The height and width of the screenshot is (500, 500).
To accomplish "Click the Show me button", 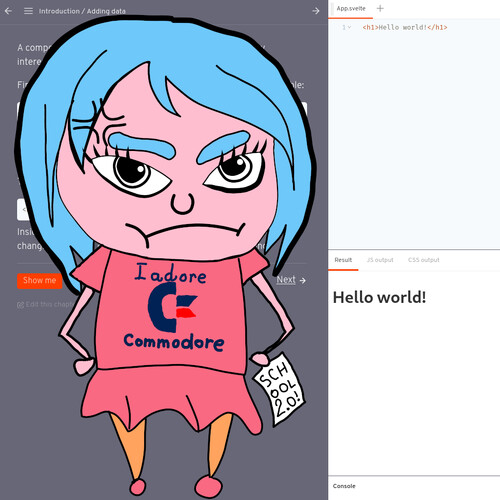I will (x=39, y=281).
